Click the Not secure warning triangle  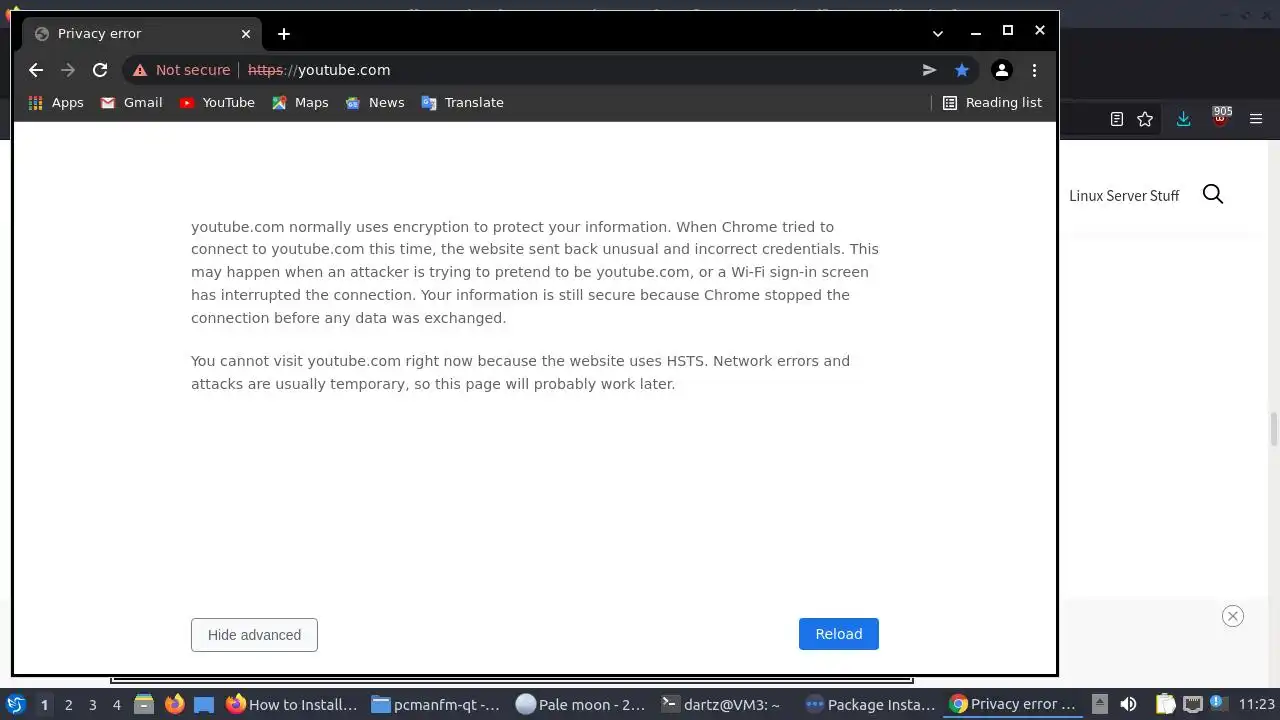click(140, 70)
